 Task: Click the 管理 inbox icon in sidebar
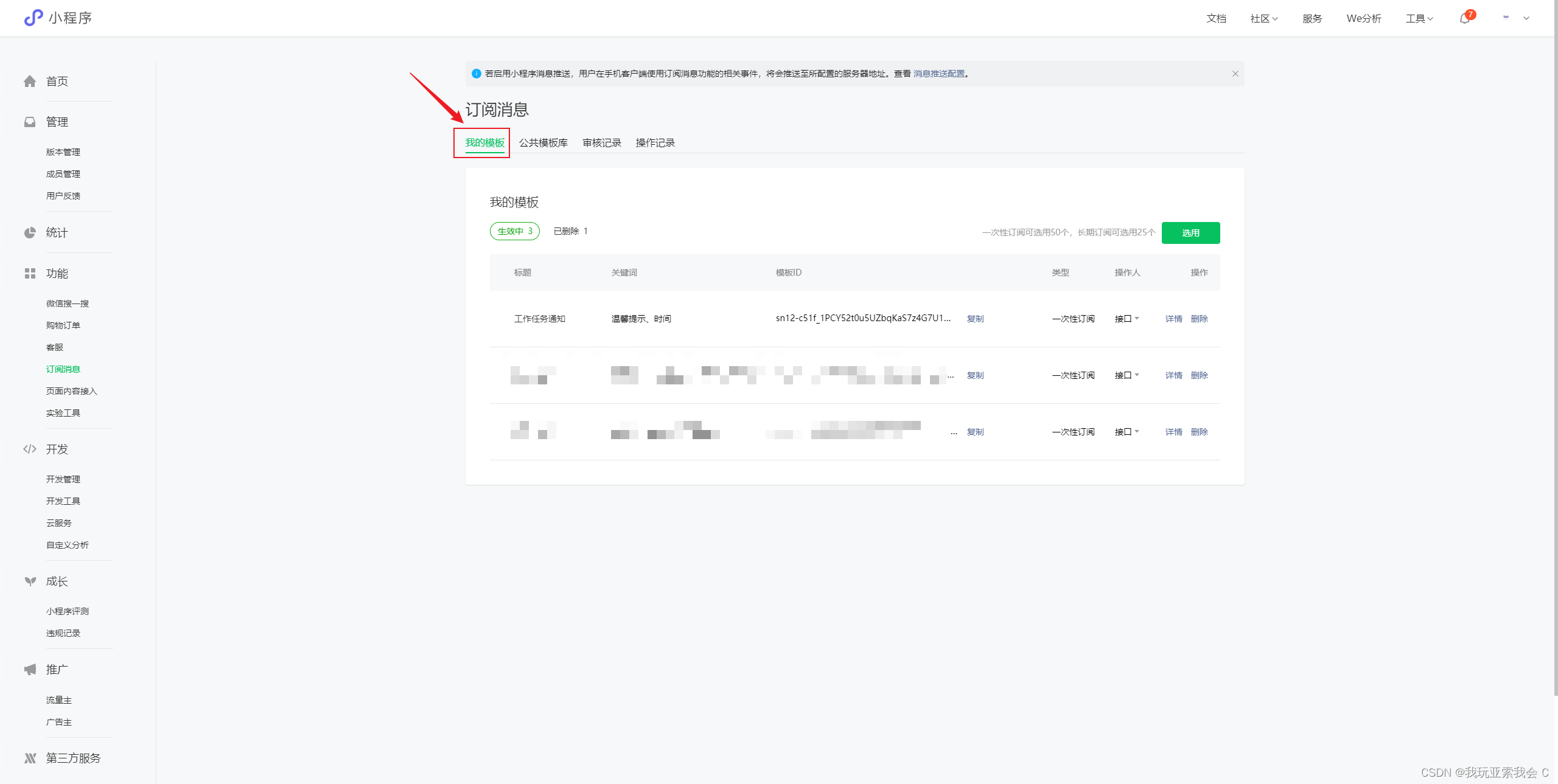(x=30, y=122)
